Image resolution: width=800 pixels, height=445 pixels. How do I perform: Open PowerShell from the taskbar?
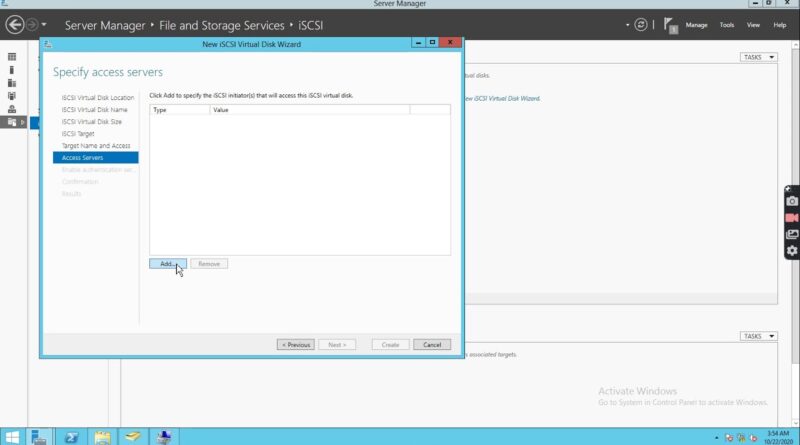tap(71, 437)
